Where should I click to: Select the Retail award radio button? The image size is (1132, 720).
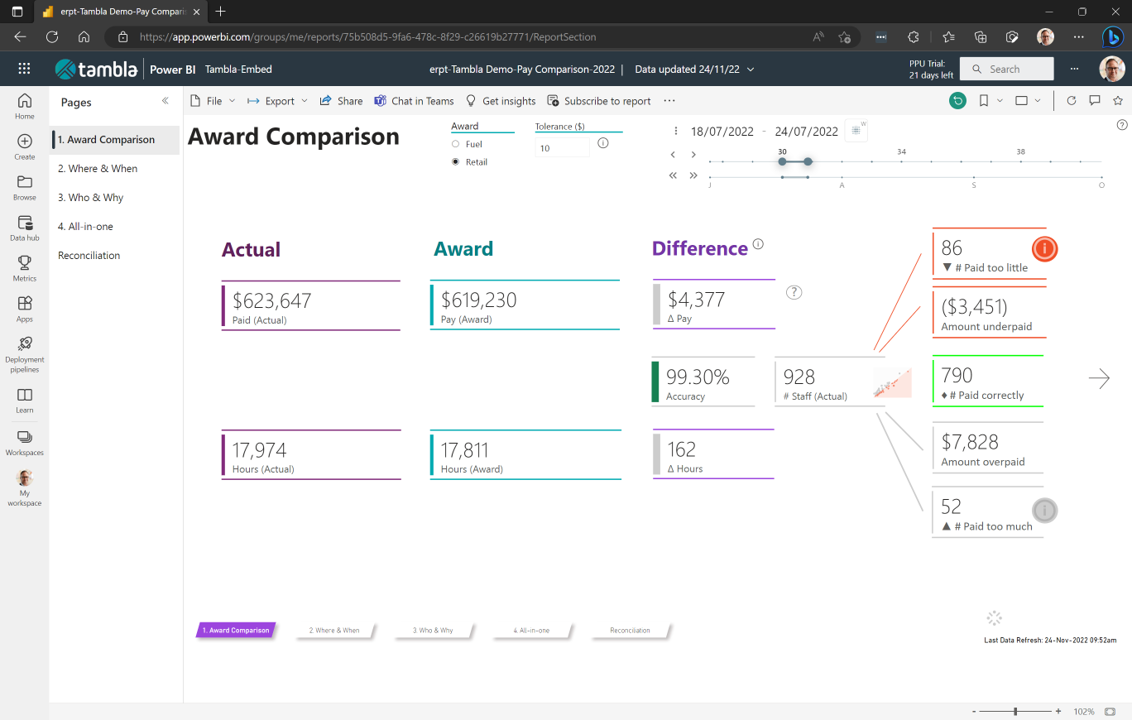coord(456,162)
